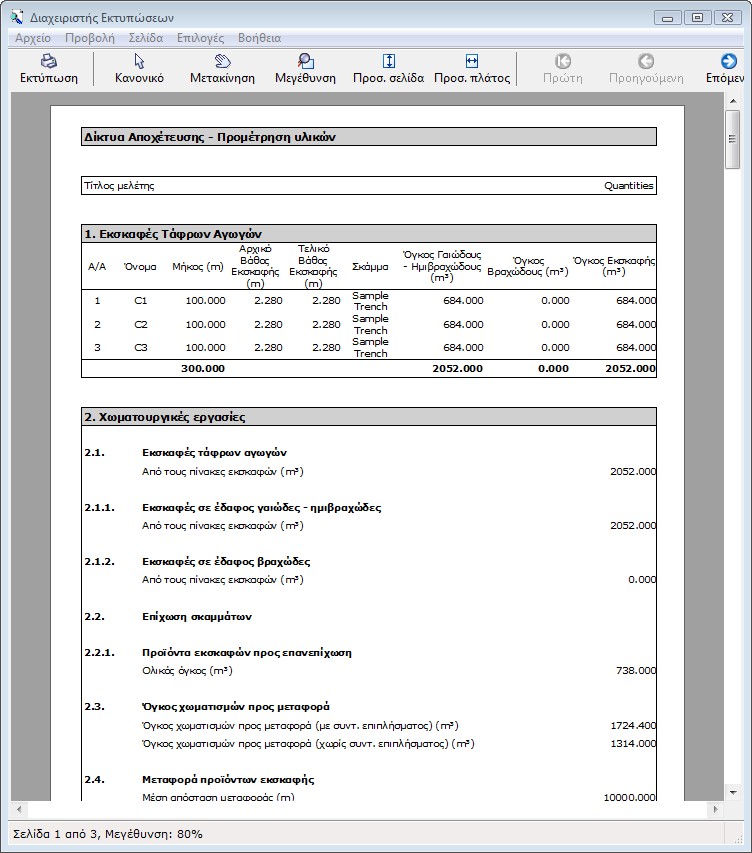
Task: Open the Βοήθεια menu
Action: (x=259, y=38)
